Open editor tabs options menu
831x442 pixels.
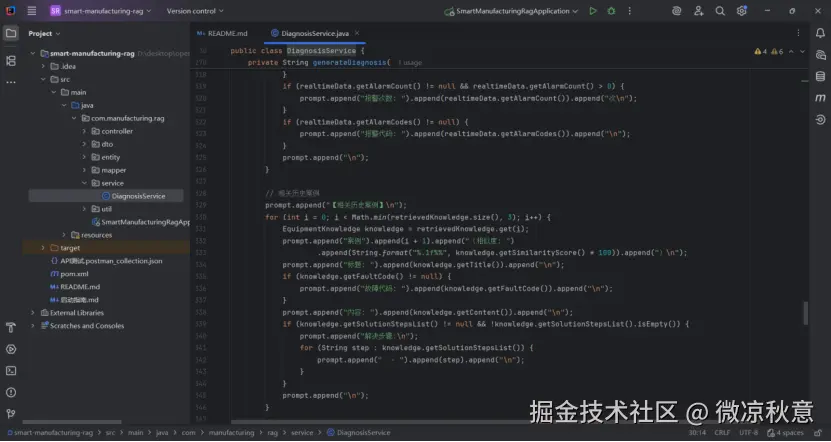(x=798, y=33)
